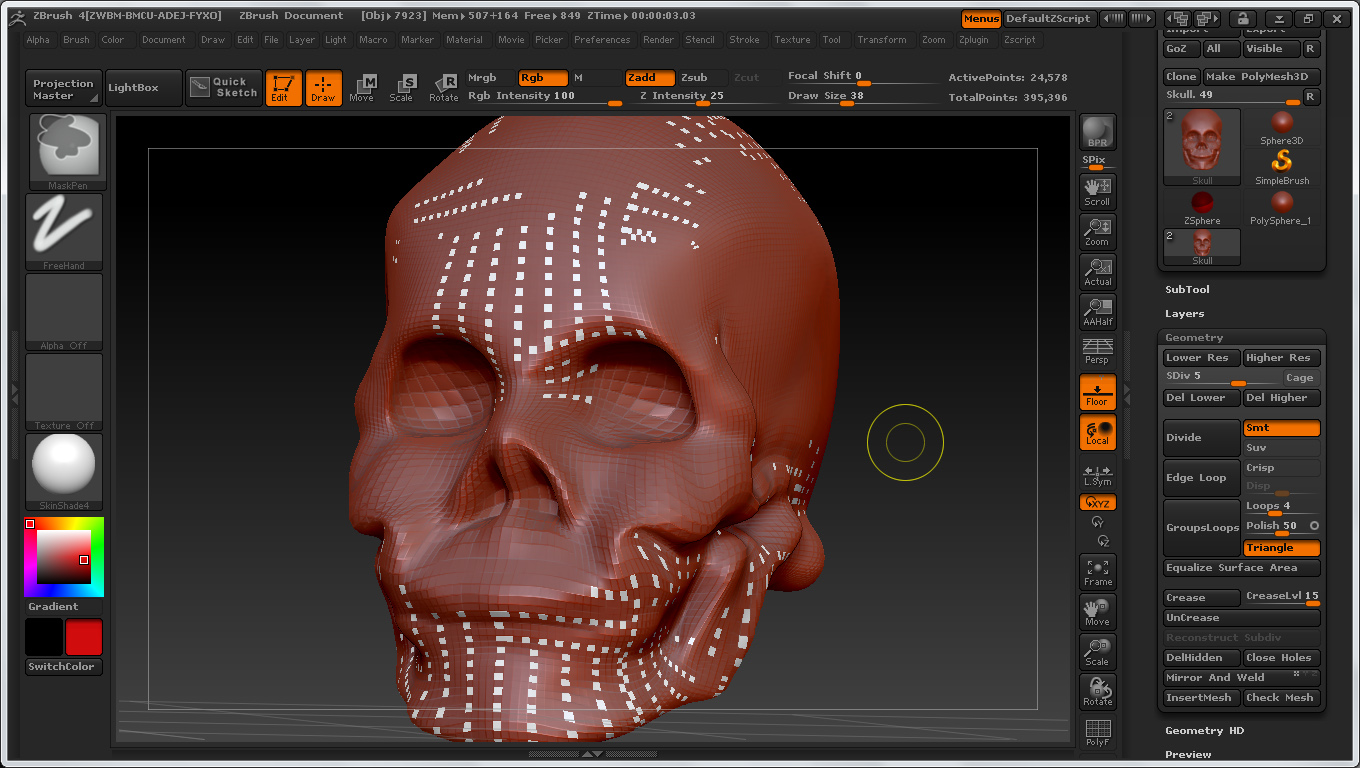
Task: Toggle the Rgb painting mode
Action: click(543, 78)
